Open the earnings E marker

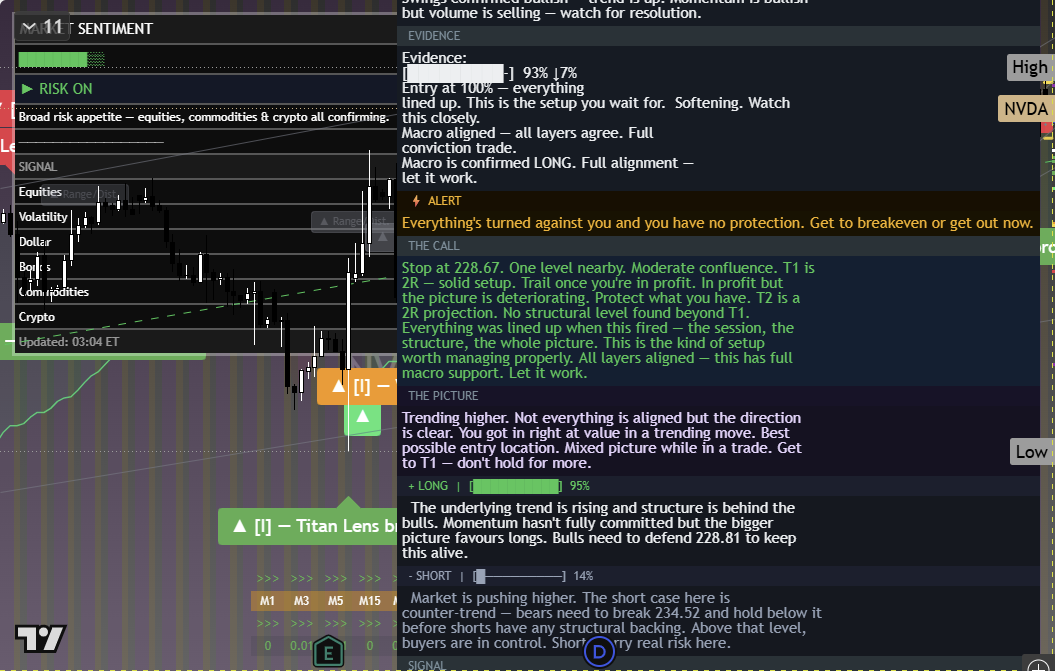(328, 651)
